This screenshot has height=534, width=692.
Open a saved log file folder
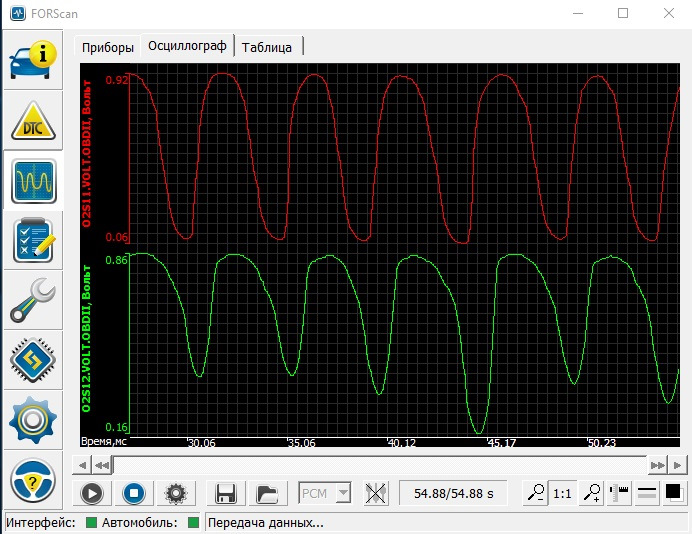pyautogui.click(x=267, y=493)
